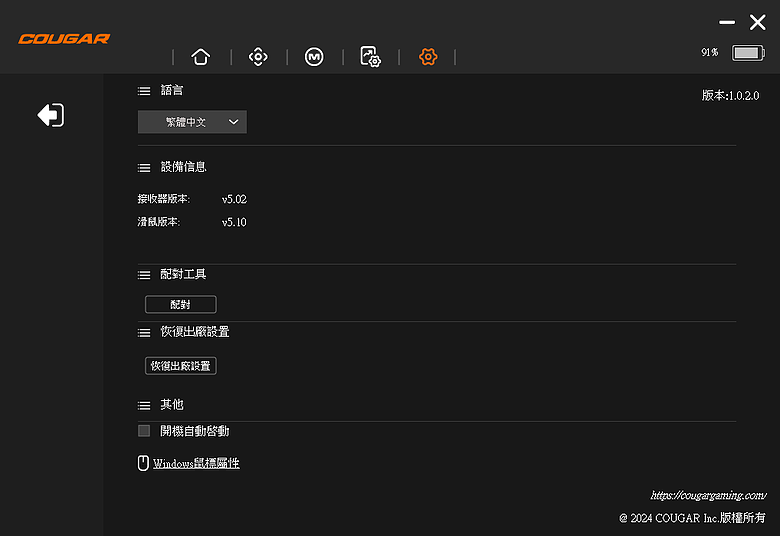Click the 設備信息 section heading
Screen dimensions: 780x536
pyautogui.click(x=183, y=167)
